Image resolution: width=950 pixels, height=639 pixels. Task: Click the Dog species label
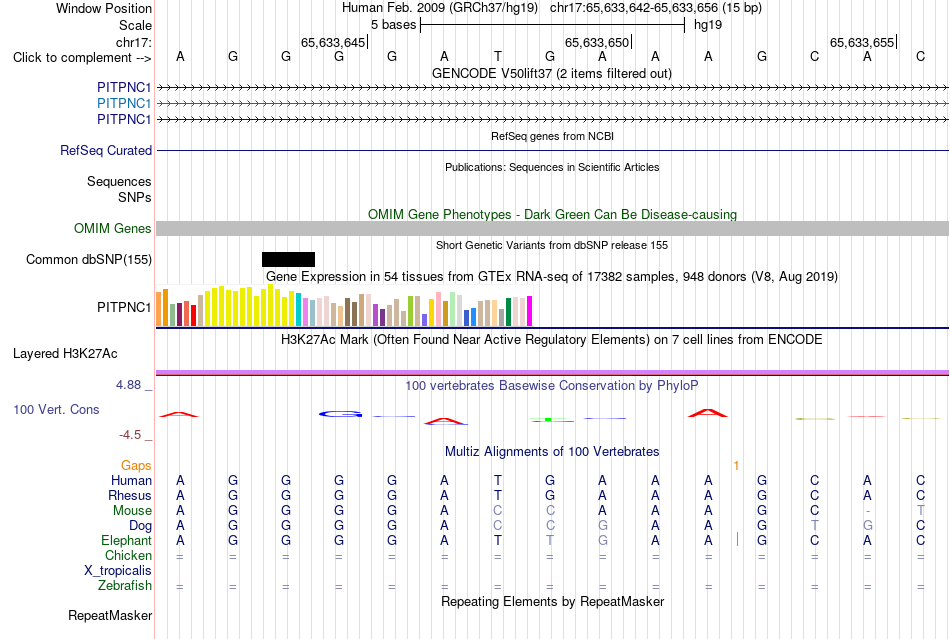point(140,526)
